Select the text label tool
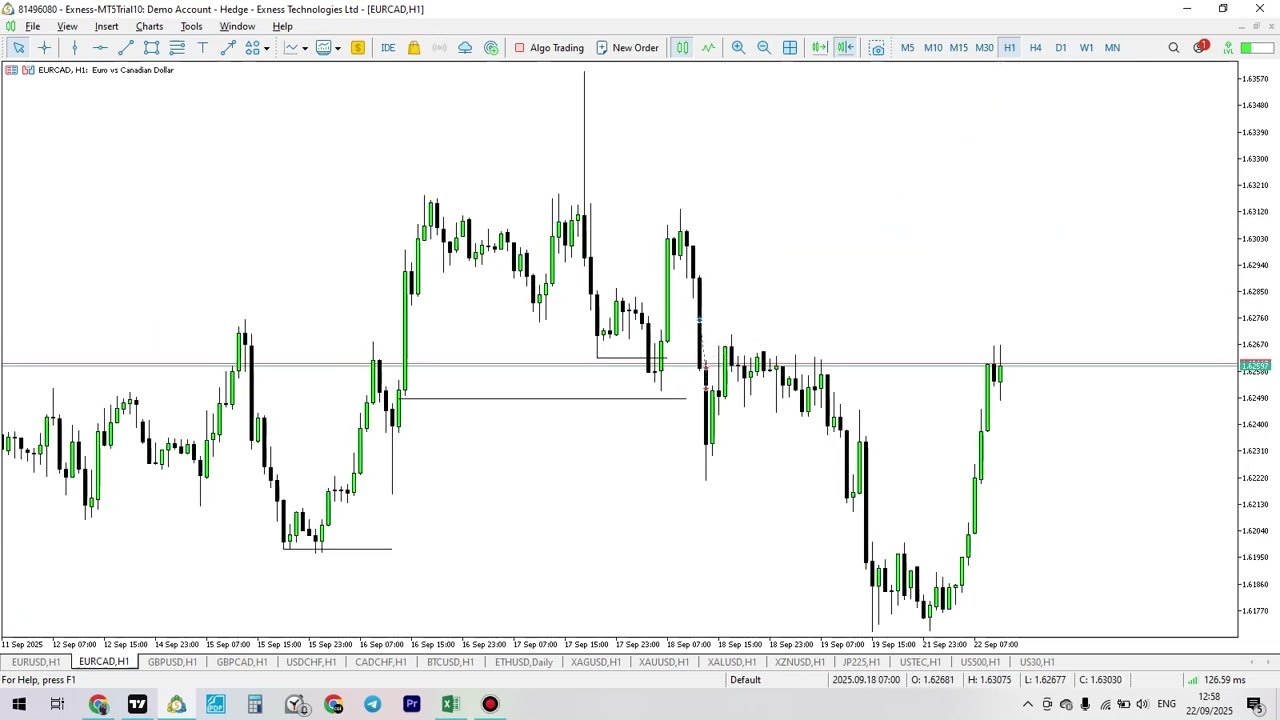 tap(203, 48)
